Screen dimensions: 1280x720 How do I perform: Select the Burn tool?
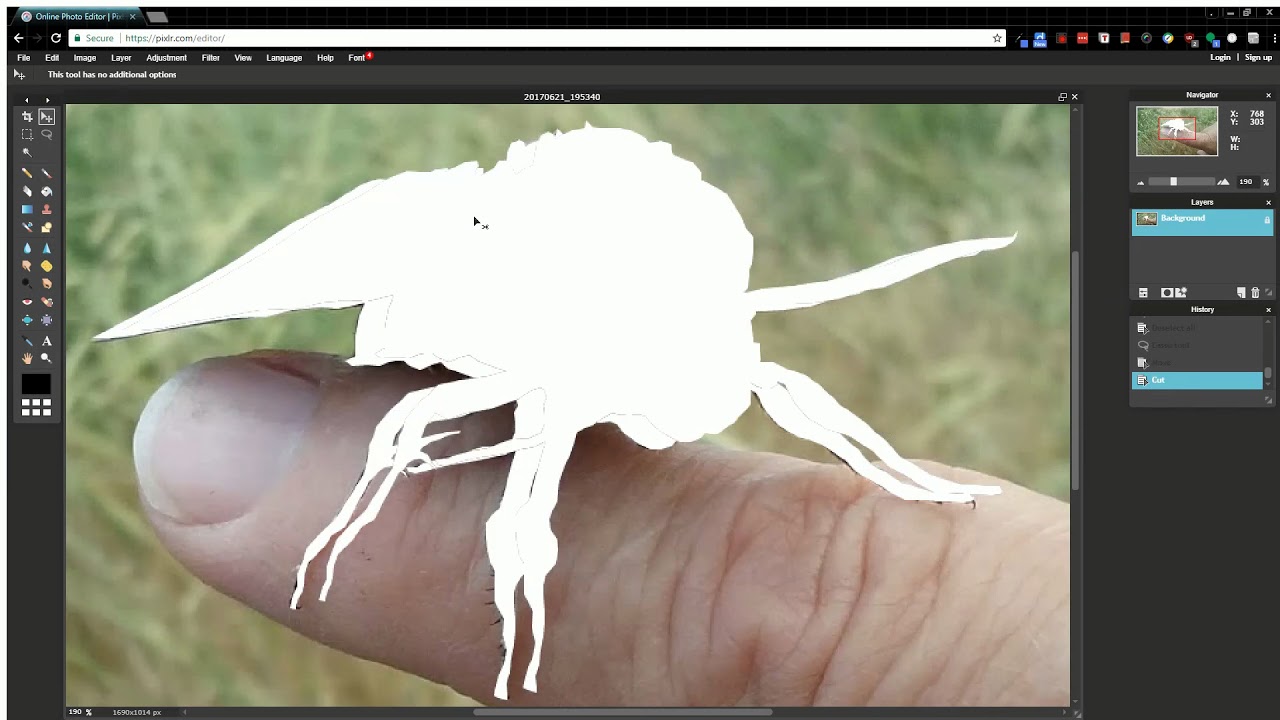click(x=46, y=283)
